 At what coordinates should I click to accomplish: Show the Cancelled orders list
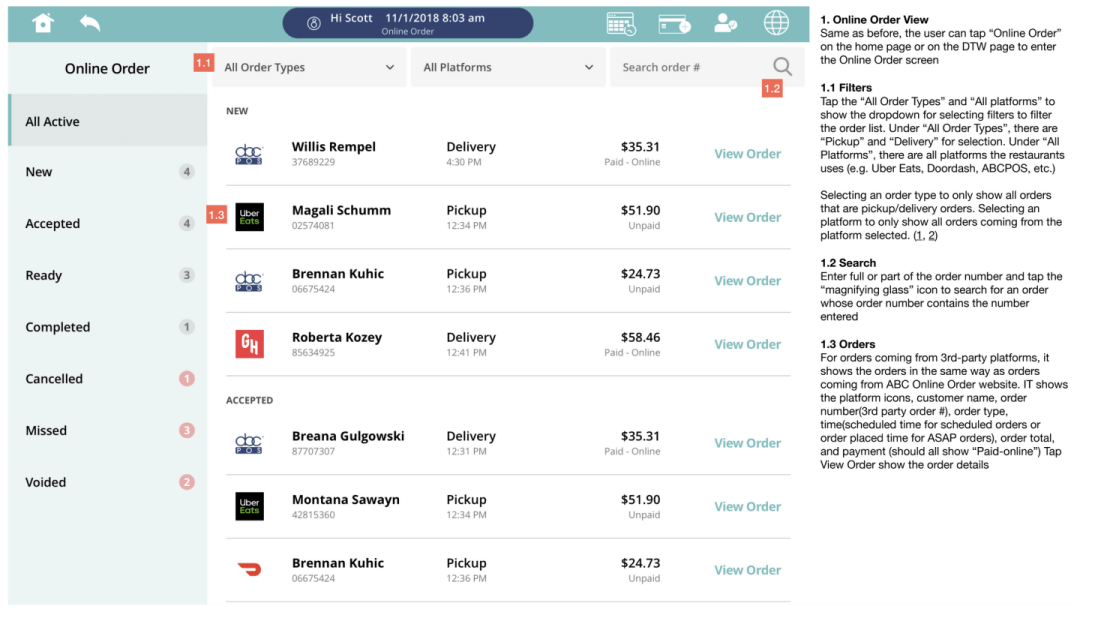pyautogui.click(x=108, y=379)
